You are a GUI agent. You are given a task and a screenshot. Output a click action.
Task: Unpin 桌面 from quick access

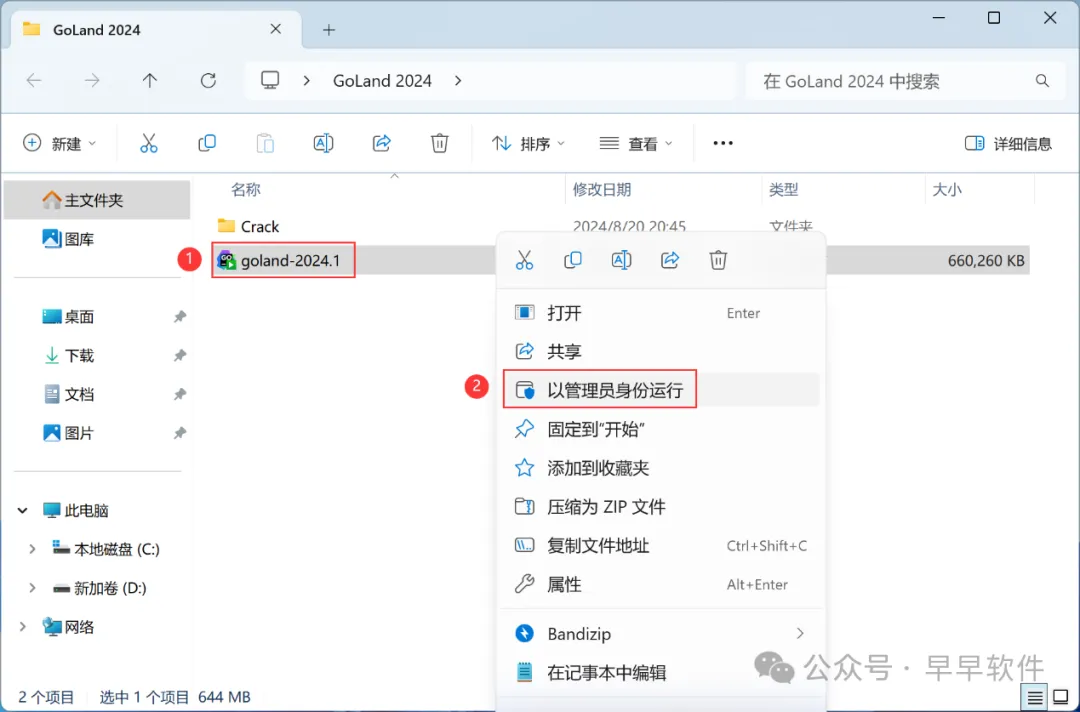pos(180,317)
